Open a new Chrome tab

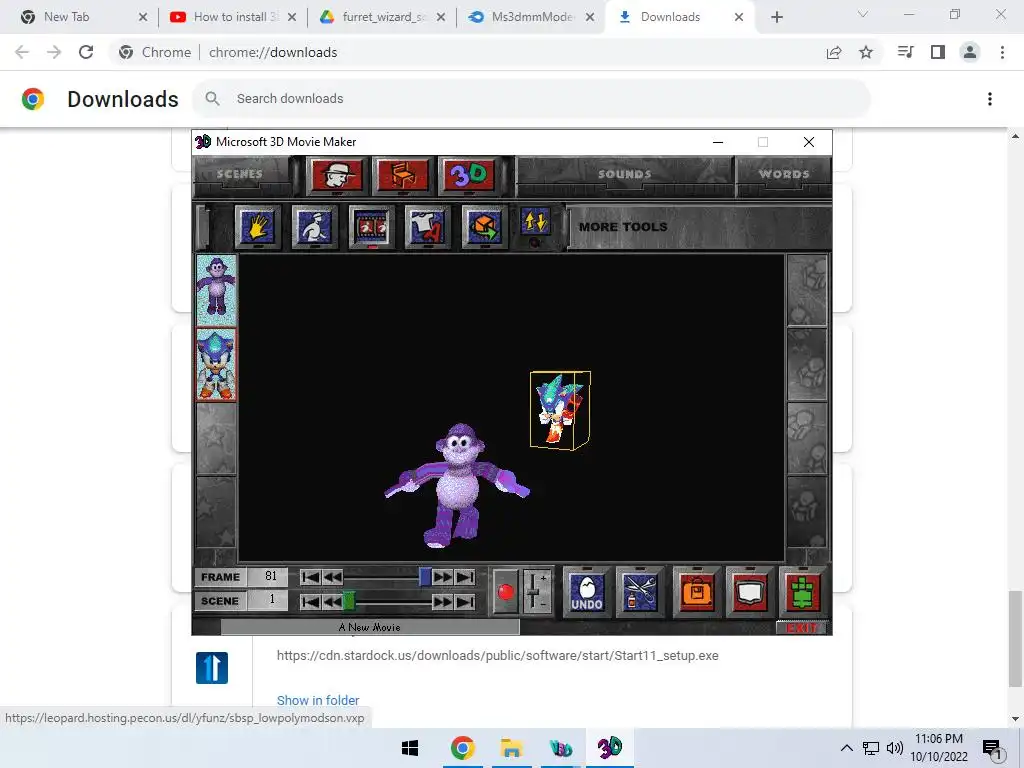click(x=776, y=18)
